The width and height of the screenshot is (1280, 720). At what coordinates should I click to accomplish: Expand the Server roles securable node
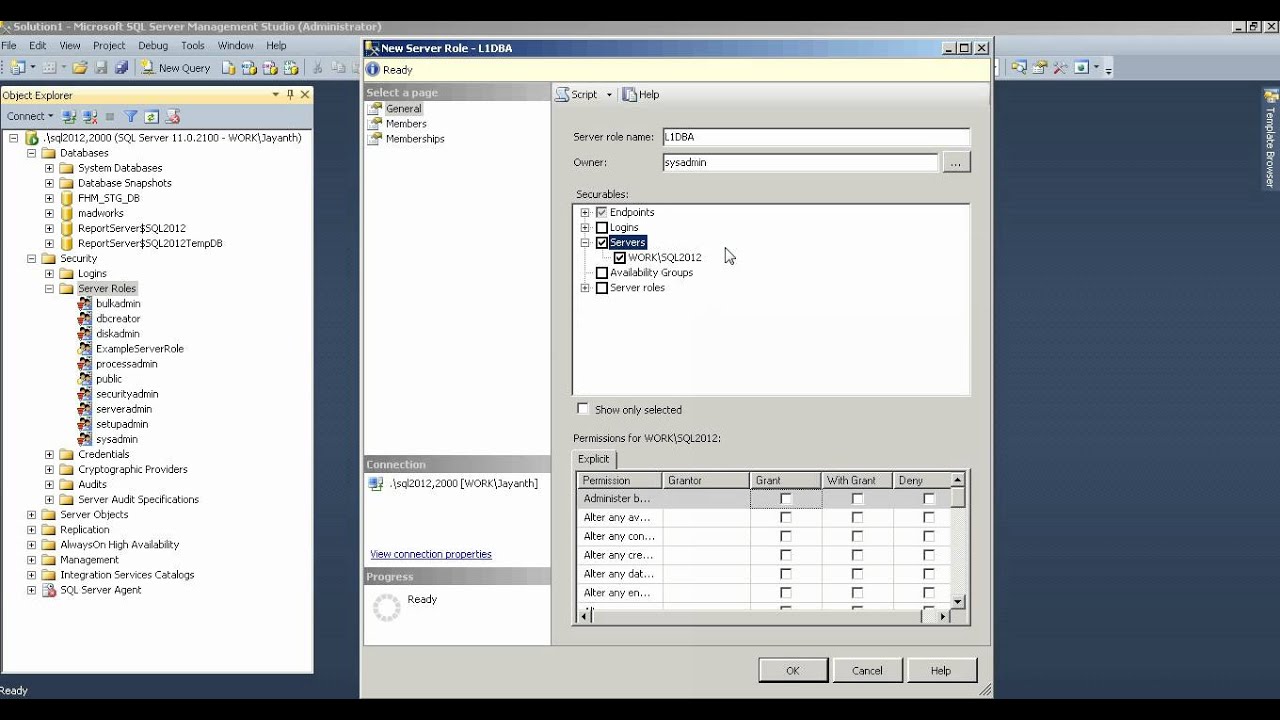tap(585, 288)
